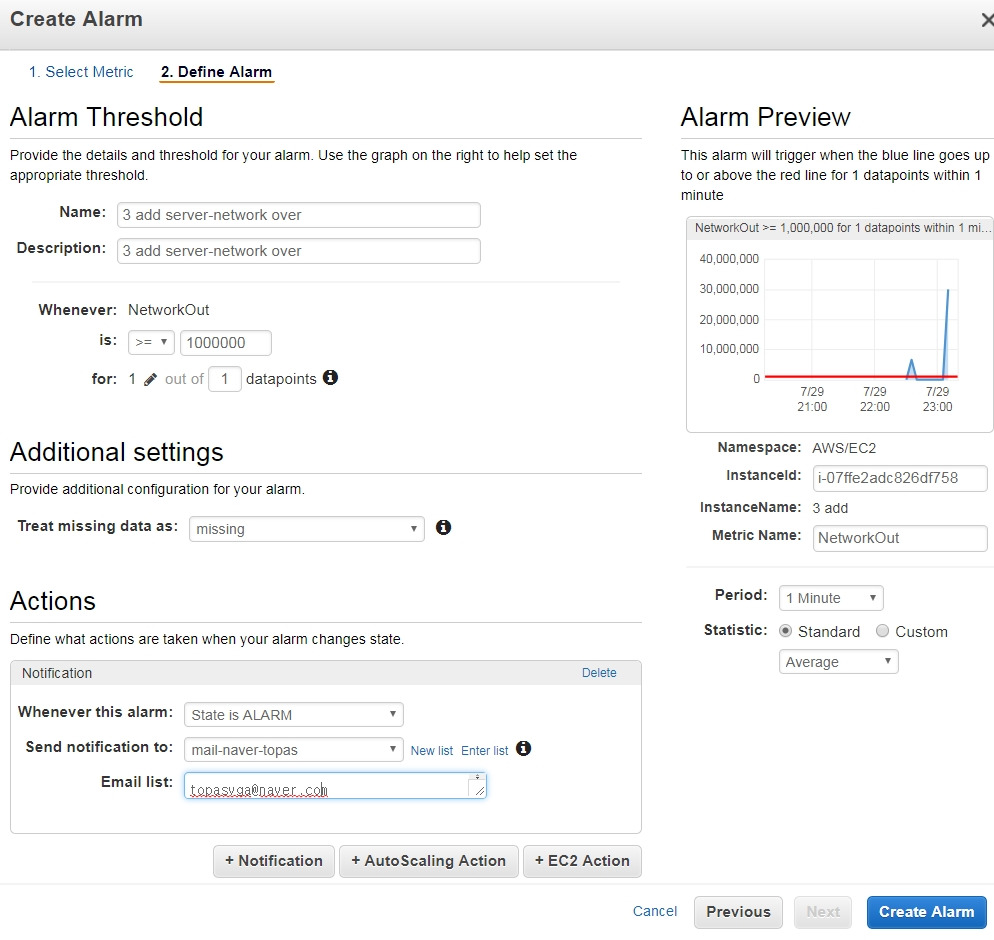The height and width of the screenshot is (940, 994).
Task: Open the datapoints info icon tooltip
Action: (330, 378)
